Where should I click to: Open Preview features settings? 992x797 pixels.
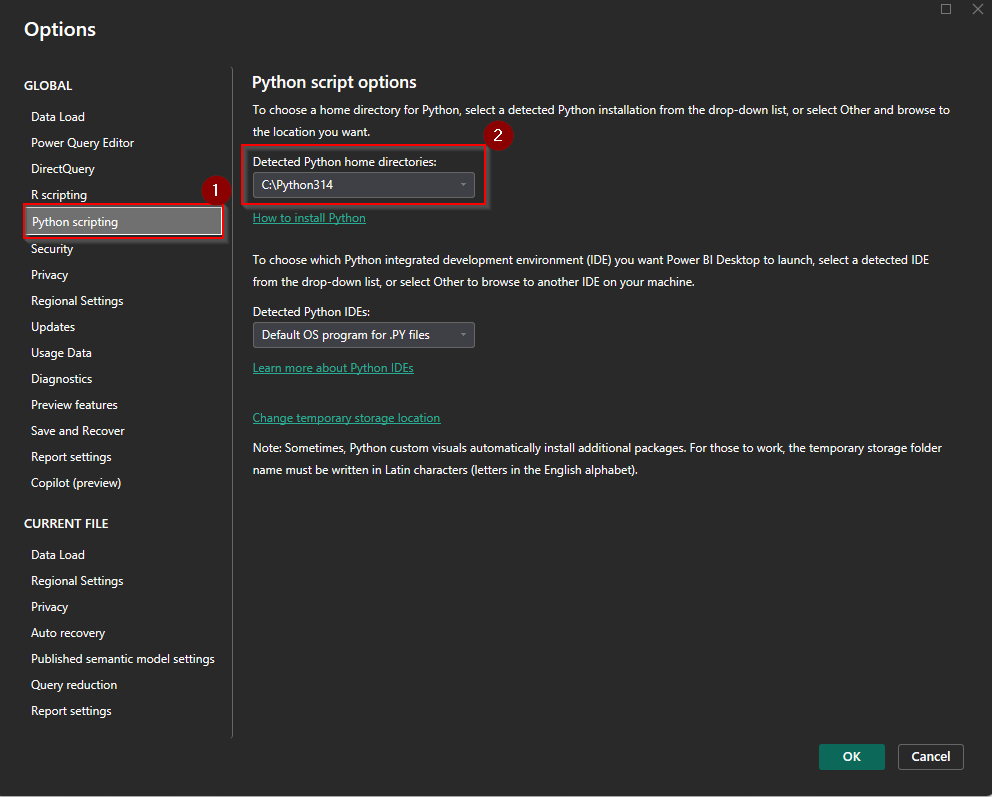74,405
